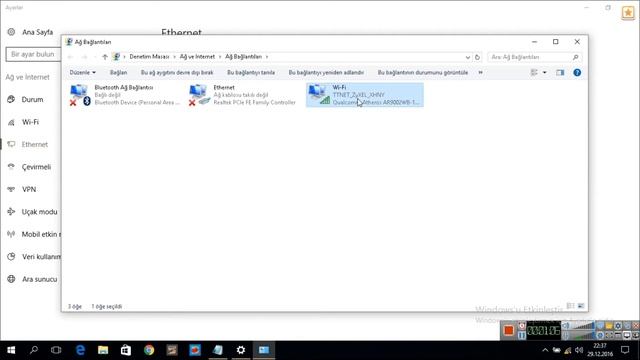Click Bu bağlantıyı tanıla command
The height and width of the screenshot is (360, 640).
coord(251,73)
